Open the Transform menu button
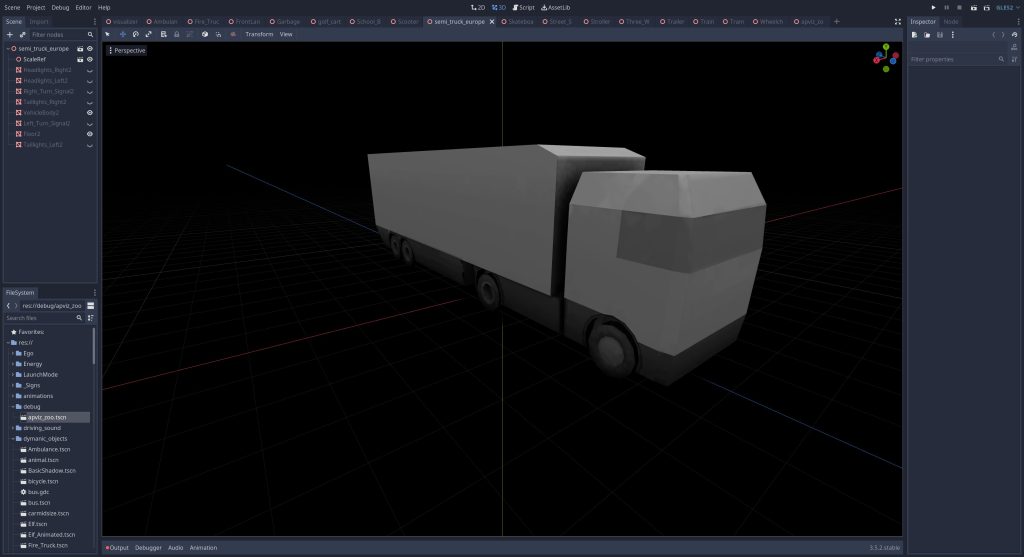Image resolution: width=1024 pixels, height=557 pixels. coord(259,34)
